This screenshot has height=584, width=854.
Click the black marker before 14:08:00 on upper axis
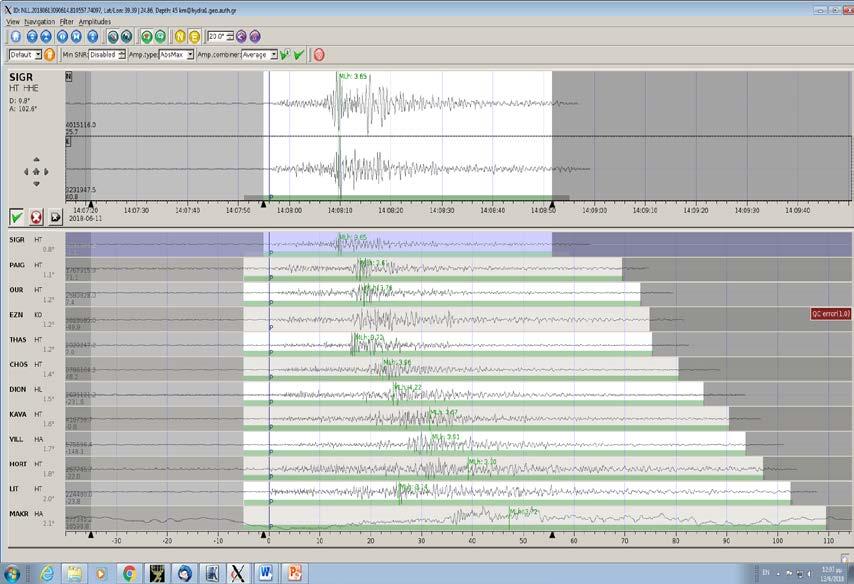tap(264, 204)
